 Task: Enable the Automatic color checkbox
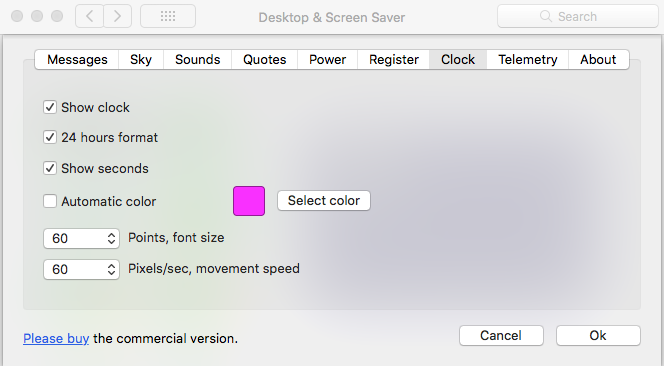[50, 201]
